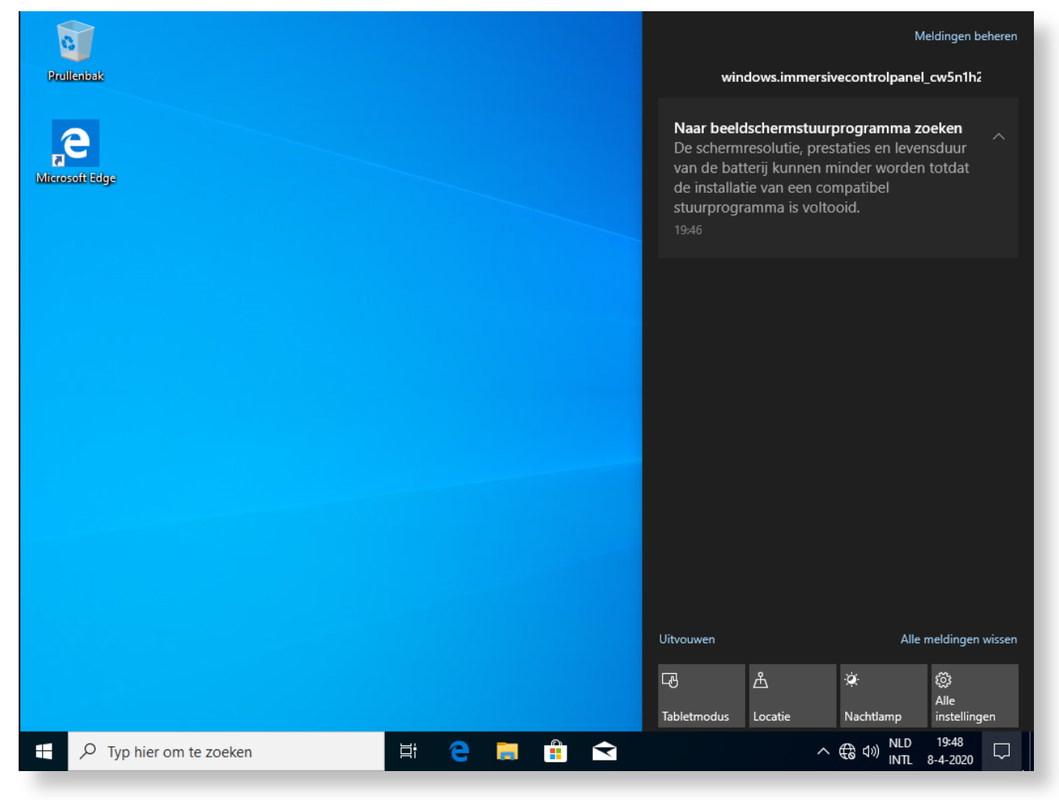Open the Alle instellingen tile
1059x800 pixels.
[975, 696]
